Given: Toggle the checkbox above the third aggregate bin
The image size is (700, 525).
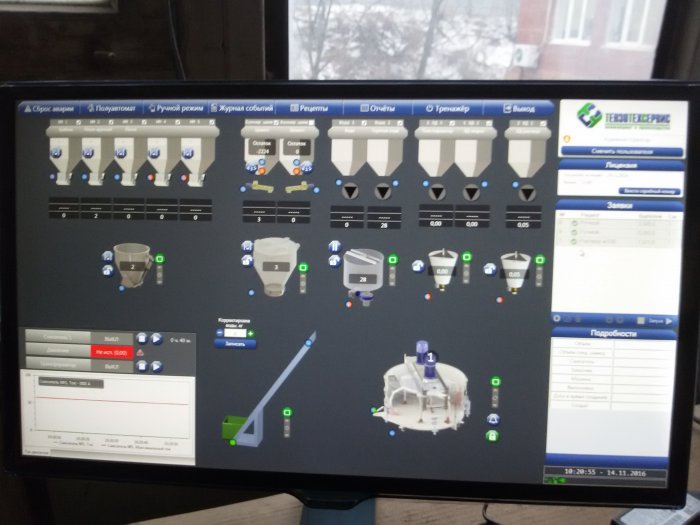Looking at the screenshot, I should [145, 122].
